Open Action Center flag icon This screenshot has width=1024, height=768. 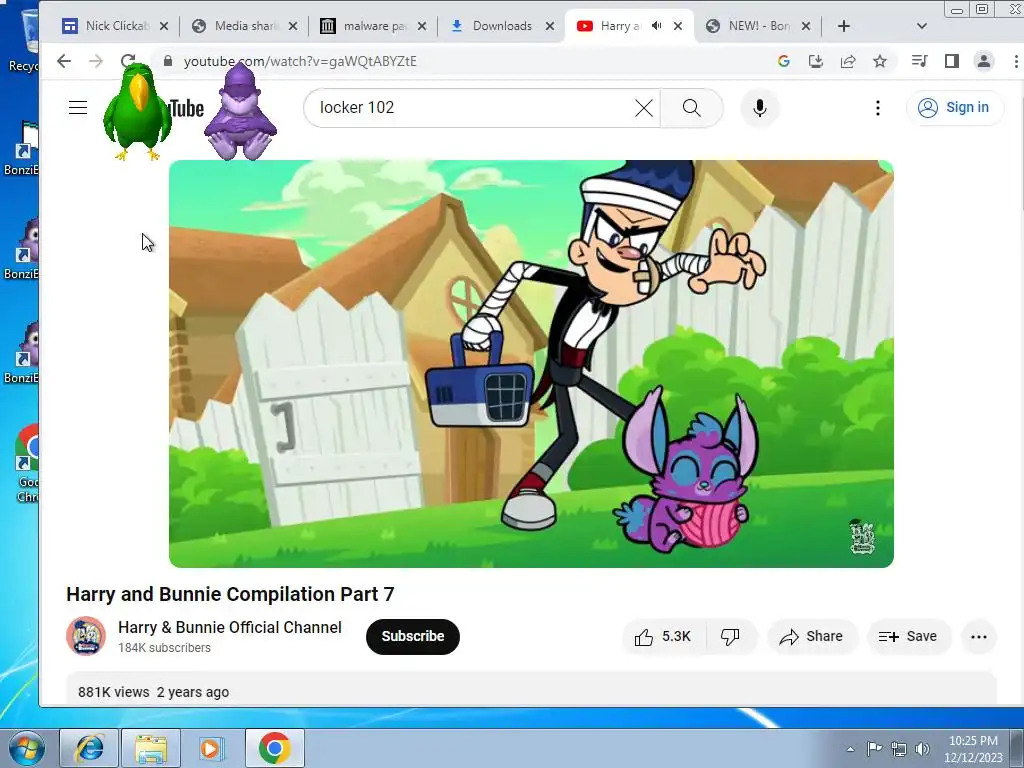(874, 749)
